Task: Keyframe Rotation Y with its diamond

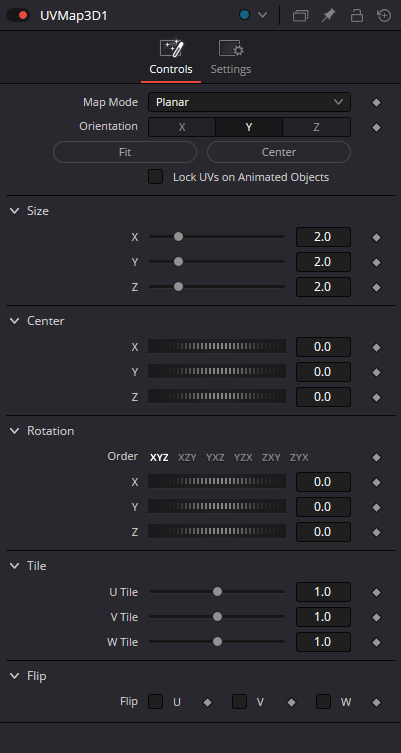Action: tap(377, 507)
